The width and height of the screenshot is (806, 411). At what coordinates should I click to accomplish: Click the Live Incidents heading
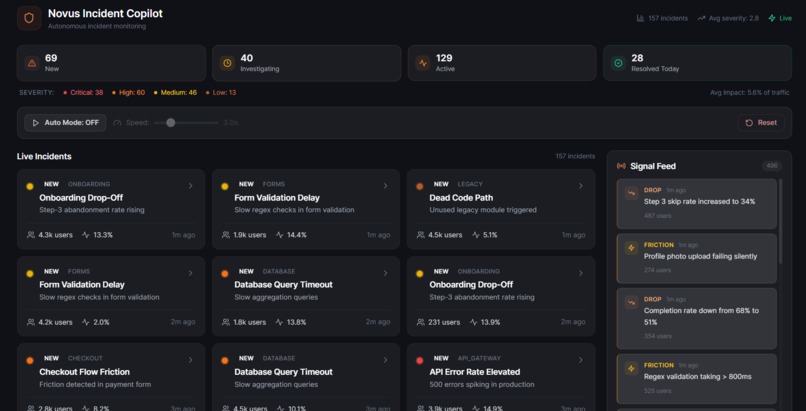(x=44, y=157)
